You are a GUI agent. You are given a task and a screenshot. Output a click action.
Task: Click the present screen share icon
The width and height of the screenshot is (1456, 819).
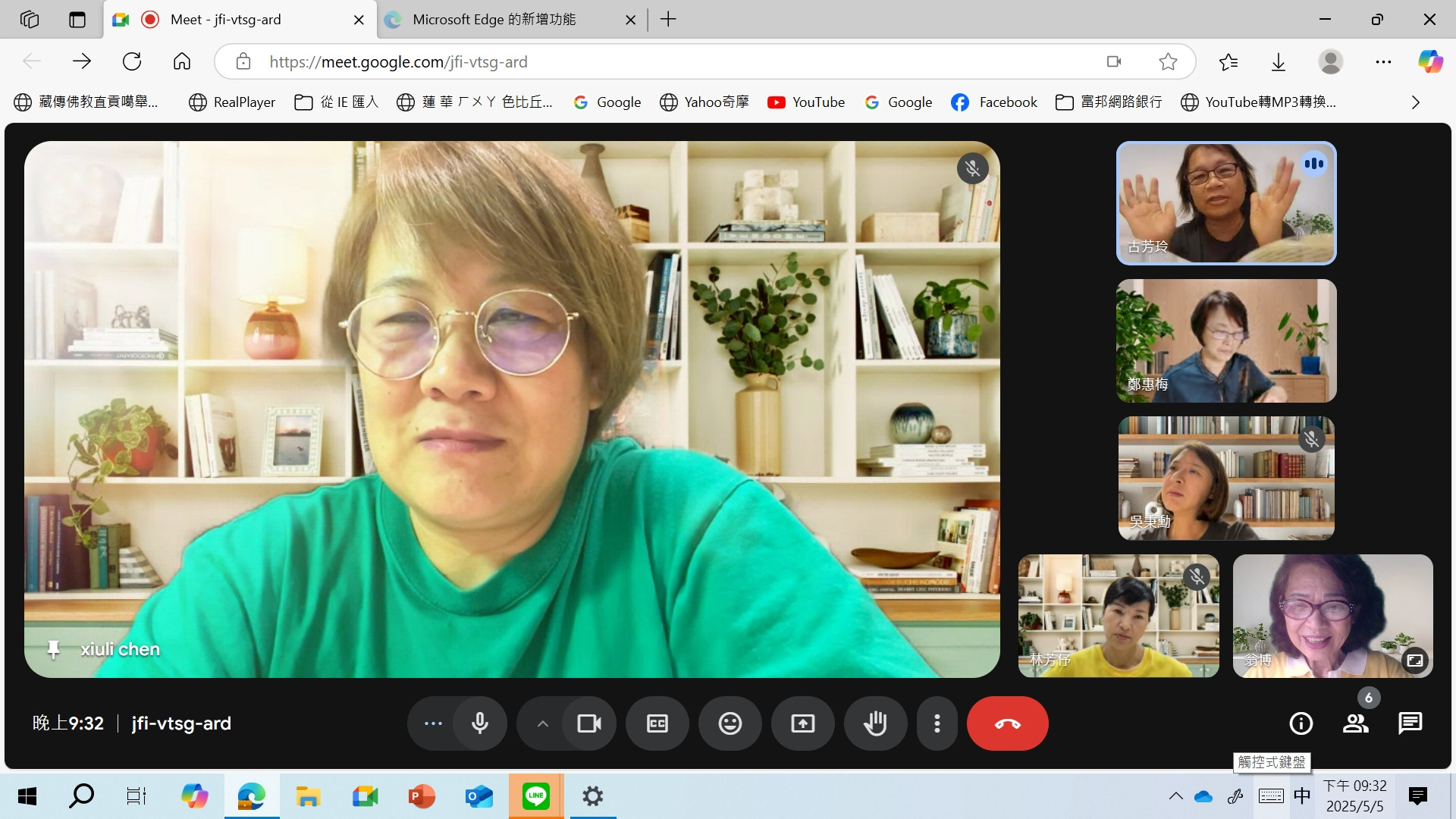[x=802, y=723]
